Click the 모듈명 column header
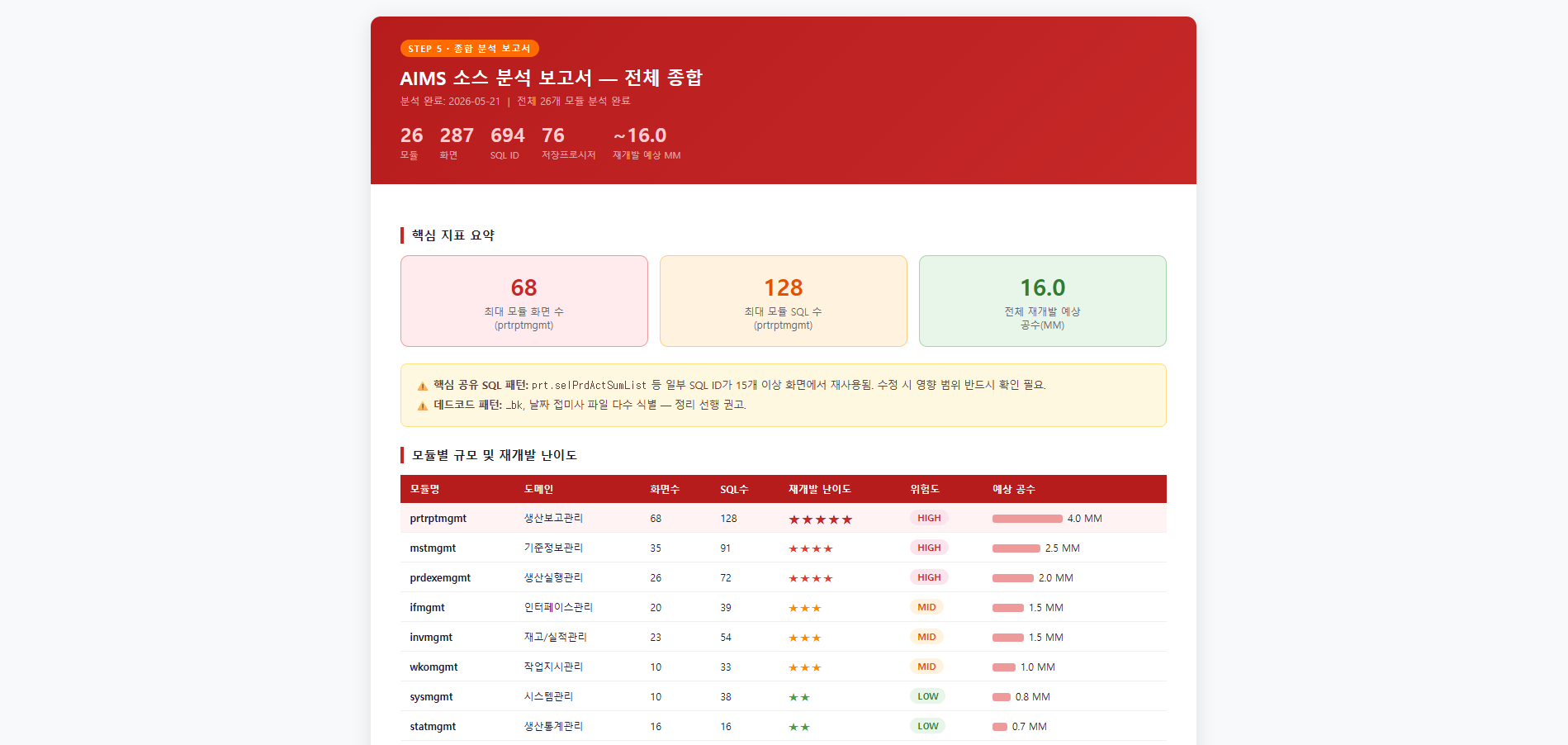 (x=424, y=489)
